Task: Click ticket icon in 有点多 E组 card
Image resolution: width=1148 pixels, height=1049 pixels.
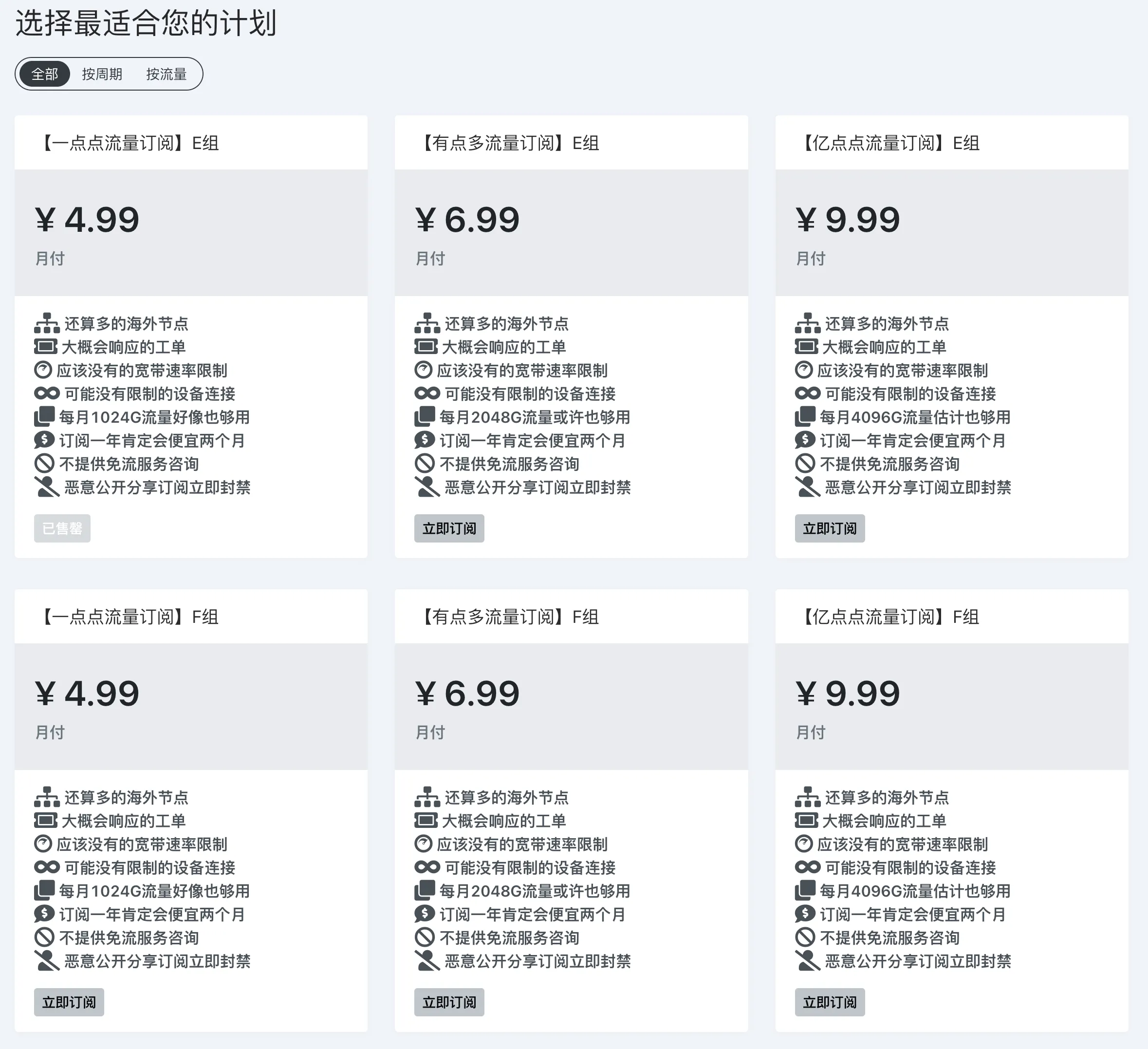Action: pos(426,347)
